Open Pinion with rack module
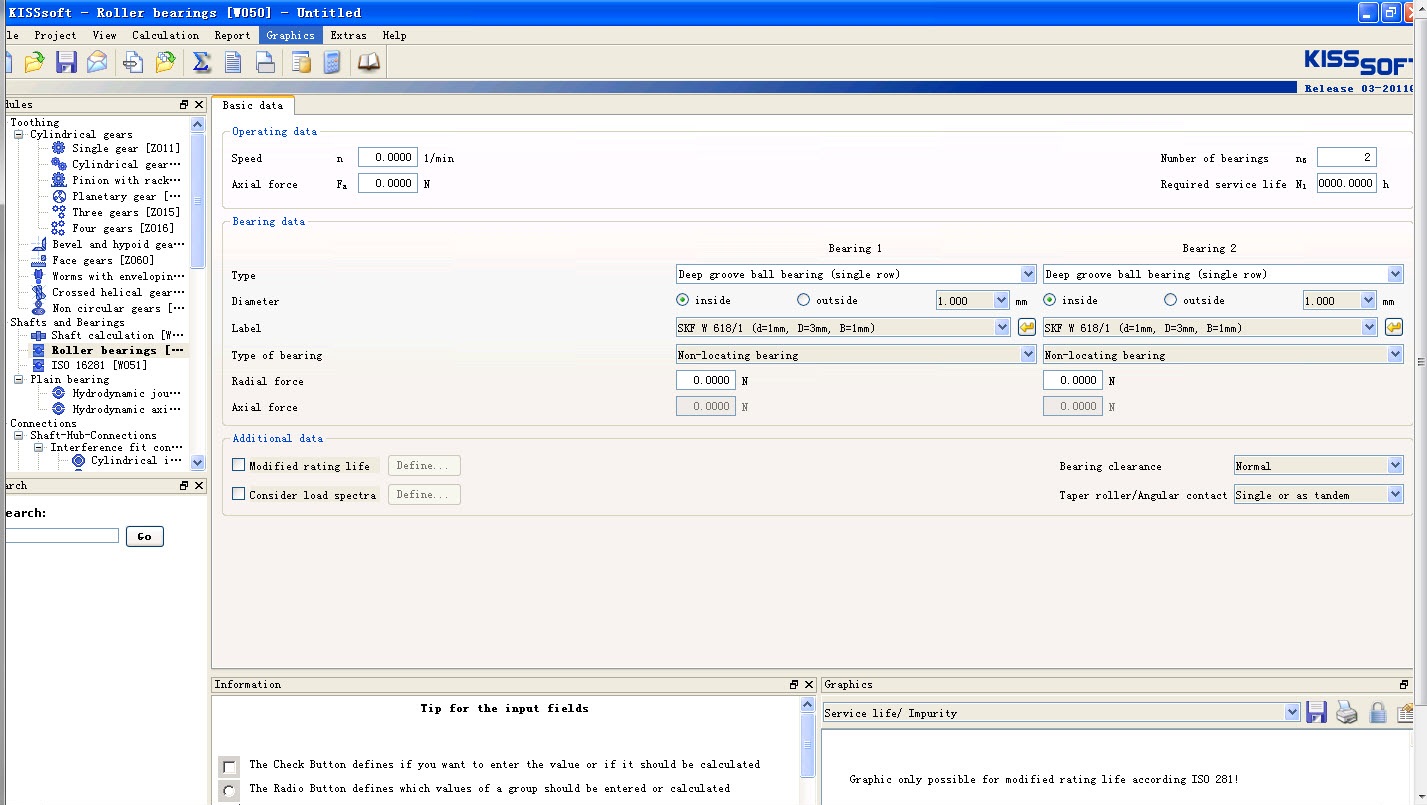Viewport: 1427px width, 805px height. point(126,180)
